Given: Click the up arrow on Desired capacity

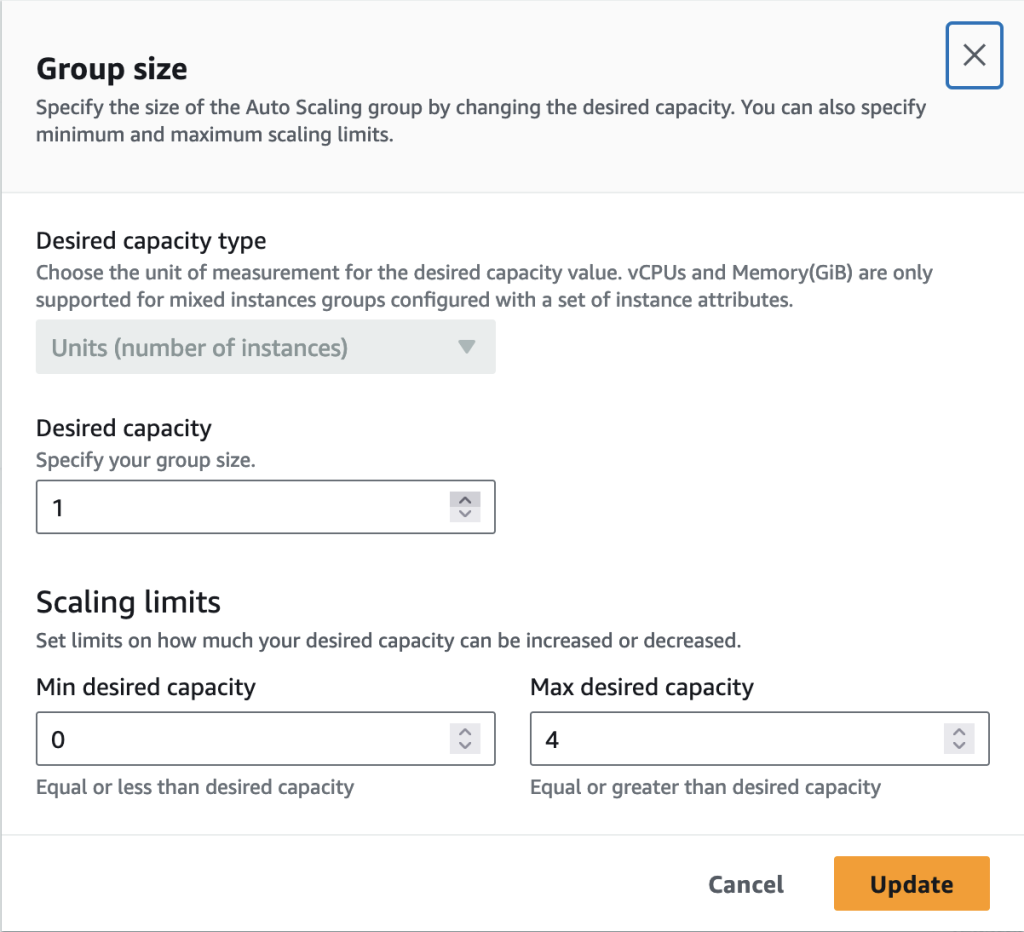Looking at the screenshot, I should tap(465, 500).
